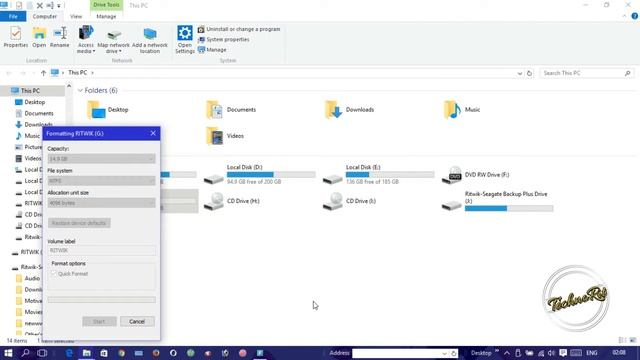The height and width of the screenshot is (360, 640).
Task: Click Start button in format dialog
Action: click(99, 322)
